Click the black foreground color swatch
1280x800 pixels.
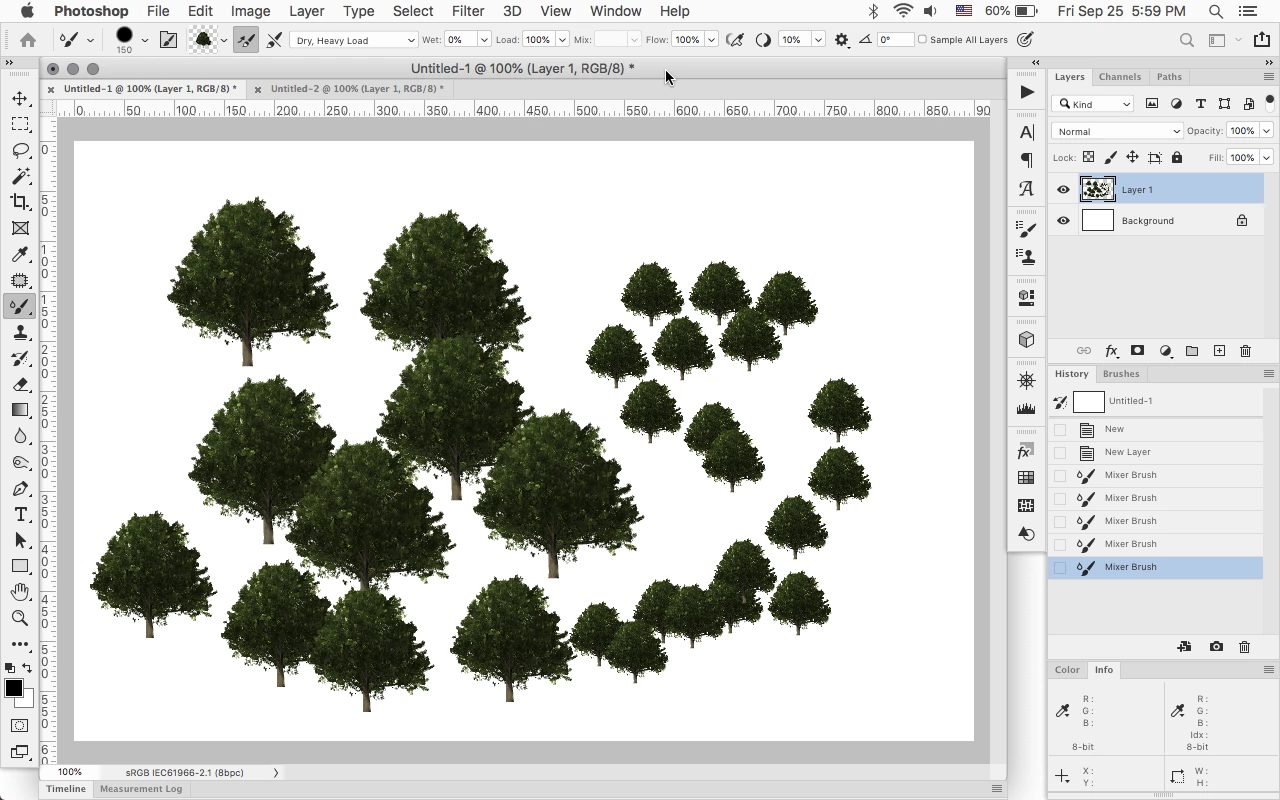pos(13,688)
